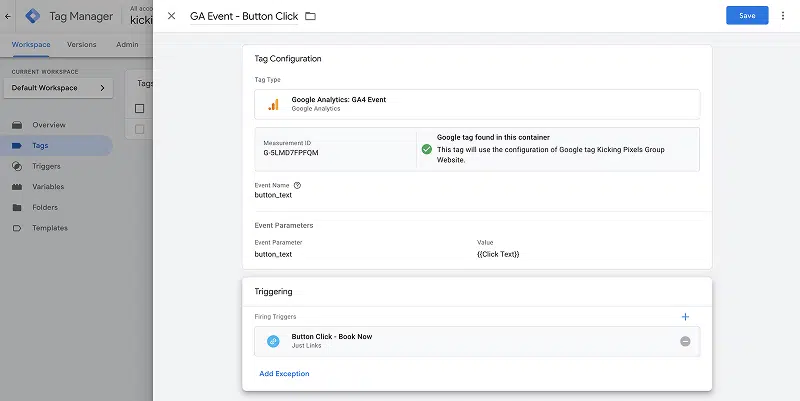Click the {{Click Text}} parameter value
The image size is (800, 401).
[498, 254]
